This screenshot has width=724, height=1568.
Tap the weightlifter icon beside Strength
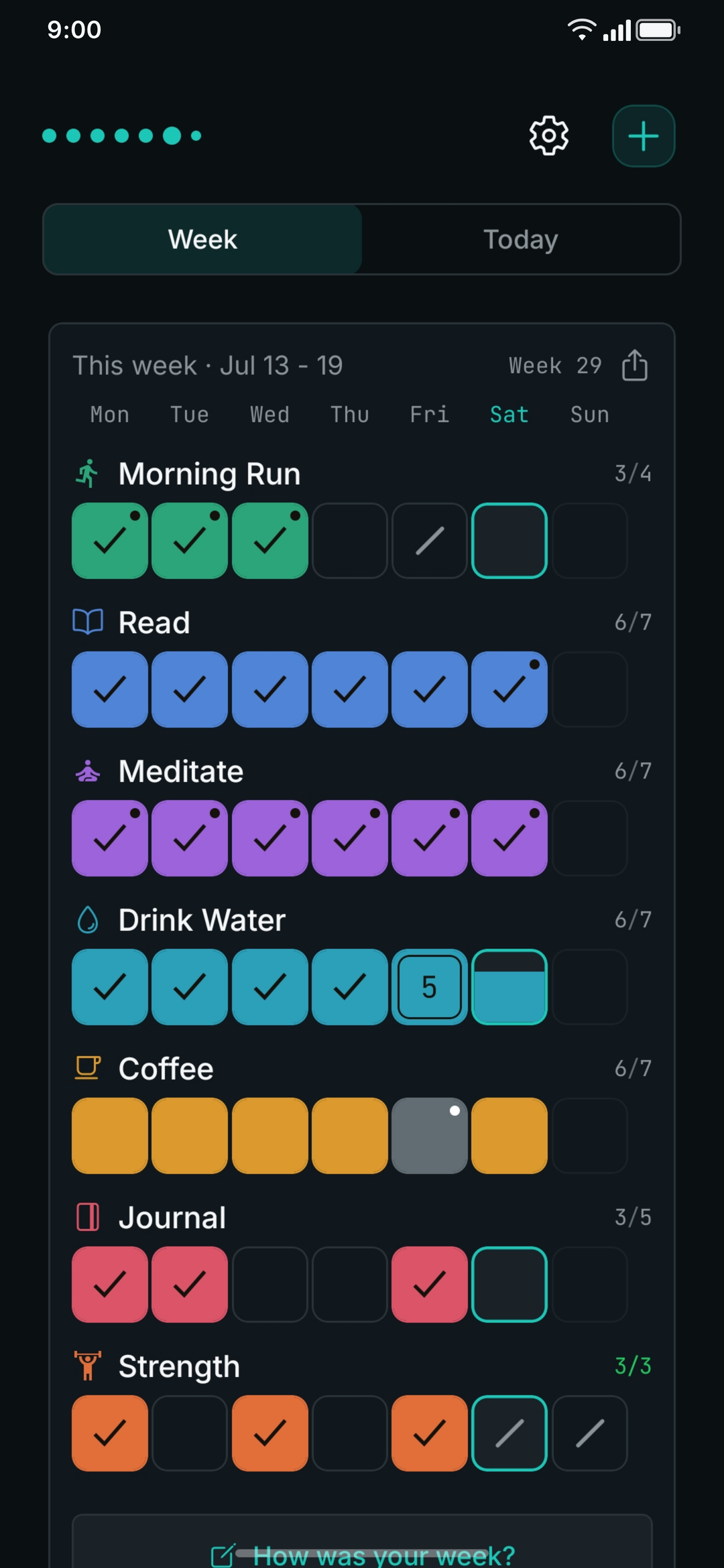click(x=88, y=1366)
